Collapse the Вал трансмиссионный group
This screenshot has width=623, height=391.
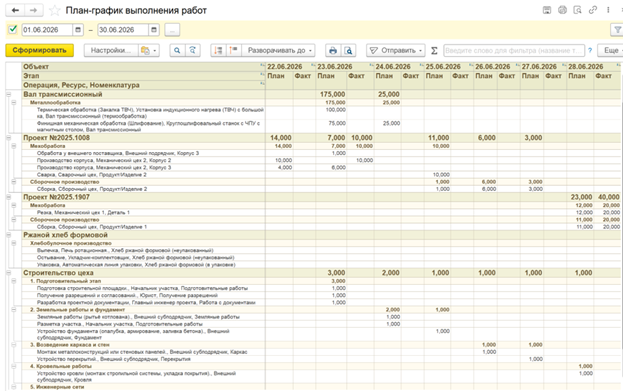pyautogui.click(x=9, y=94)
